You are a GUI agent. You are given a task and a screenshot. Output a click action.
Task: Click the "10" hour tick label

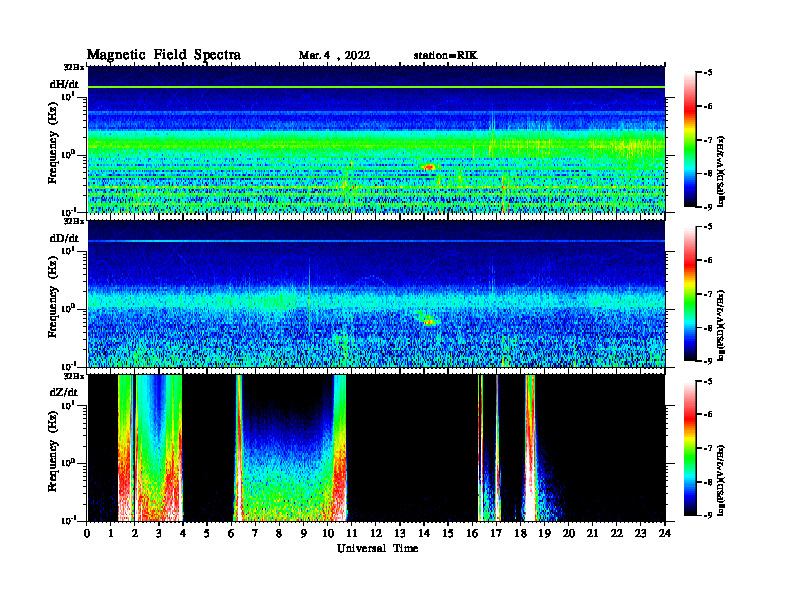327,533
